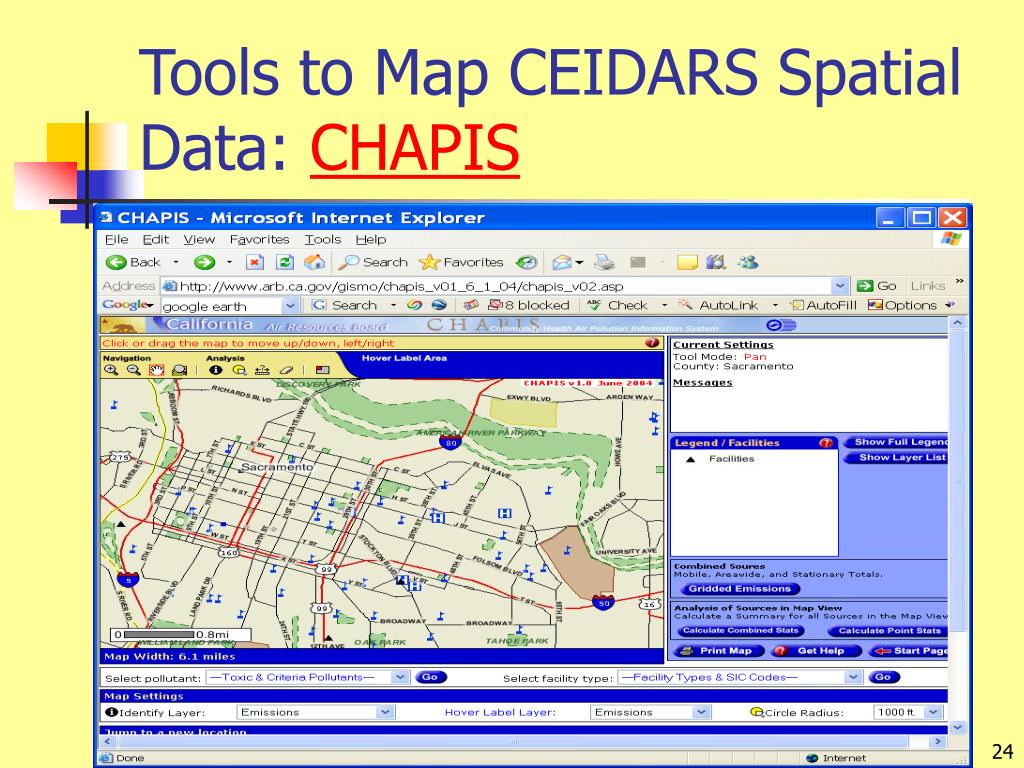
Task: Activate the Pan hand tool
Action: click(x=157, y=370)
